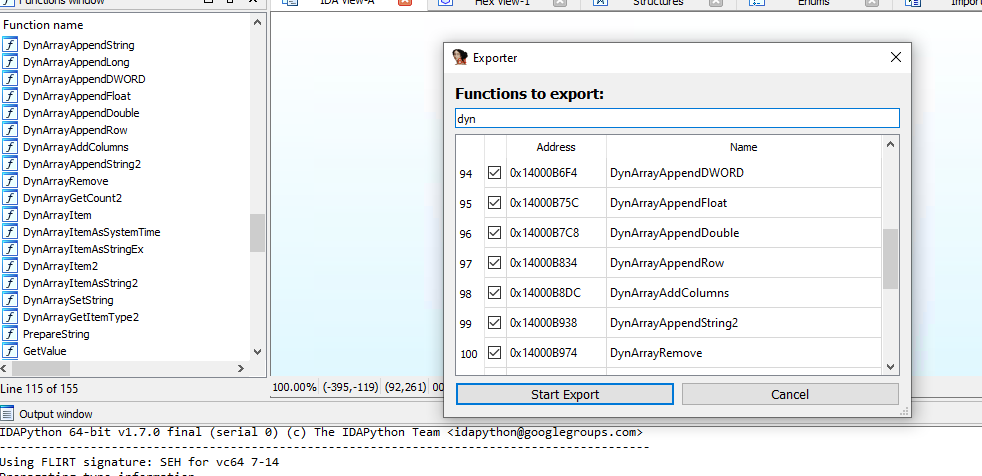Viewport: 982px width, 476px height.
Task: Select DynArrayItemAsString2 in Functions window
Action: [x=80, y=283]
